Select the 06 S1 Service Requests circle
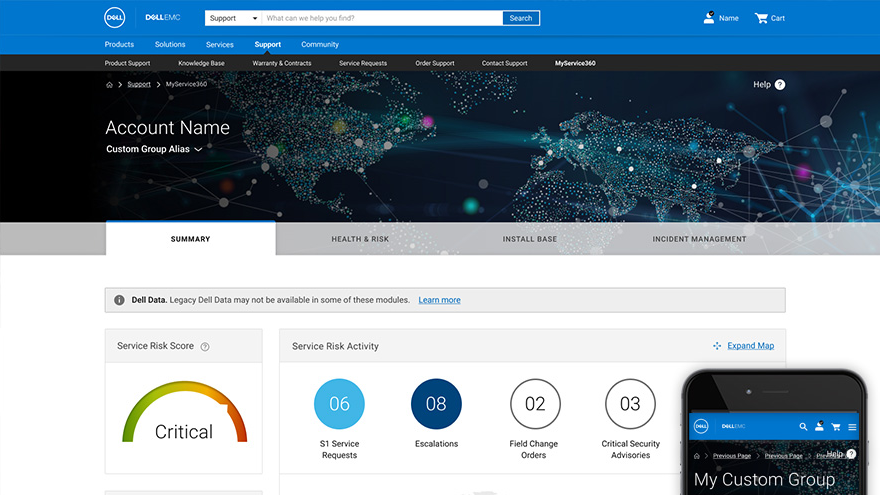The width and height of the screenshot is (880, 495). coord(339,404)
